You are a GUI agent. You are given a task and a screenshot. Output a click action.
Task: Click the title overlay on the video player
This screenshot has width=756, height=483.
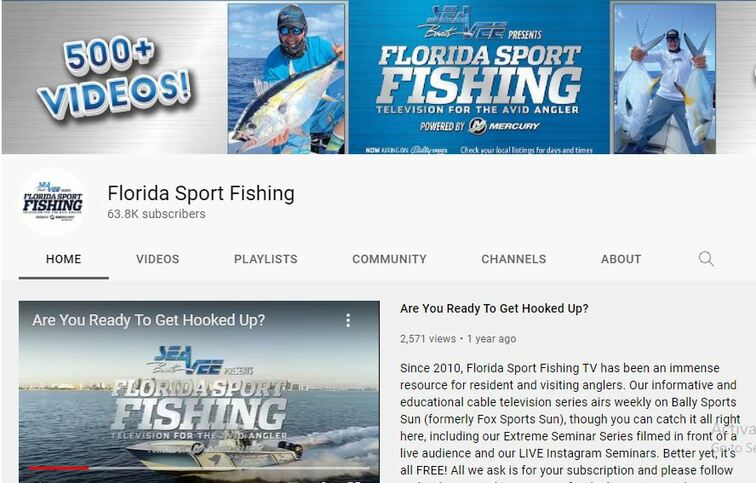pyautogui.click(x=148, y=320)
